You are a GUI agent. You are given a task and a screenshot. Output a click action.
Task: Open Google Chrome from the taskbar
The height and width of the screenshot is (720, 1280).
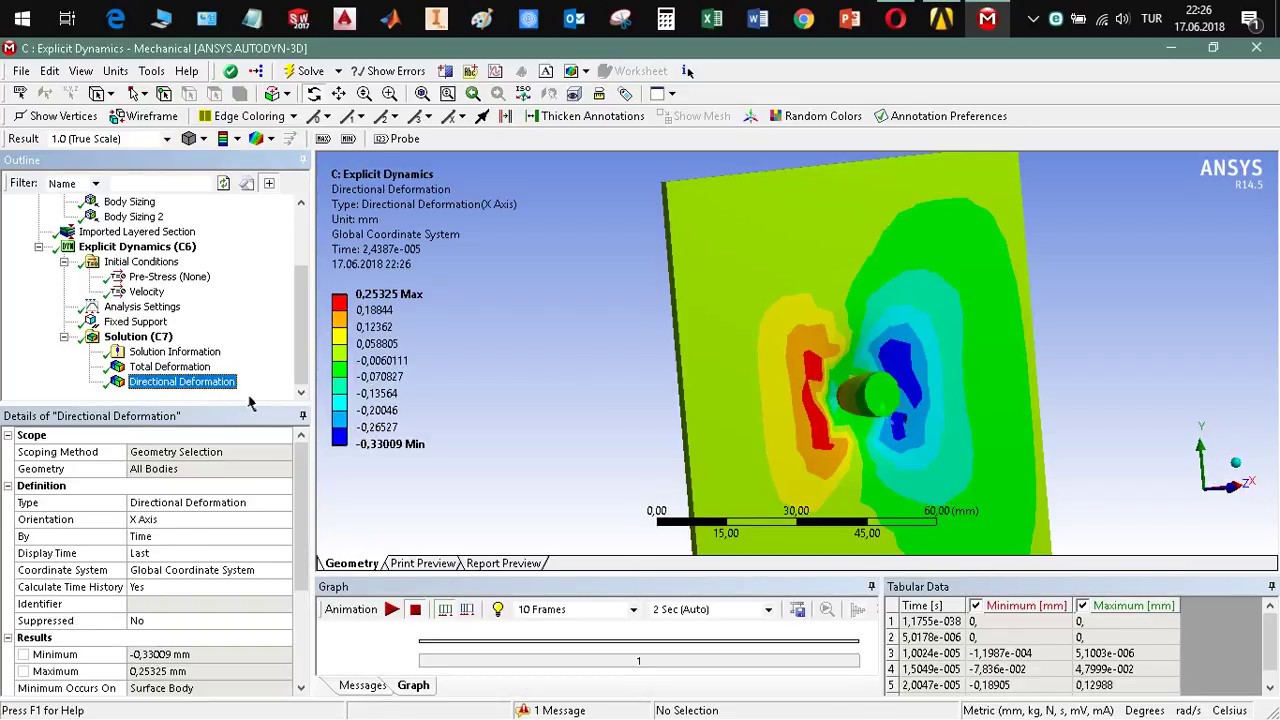804,18
